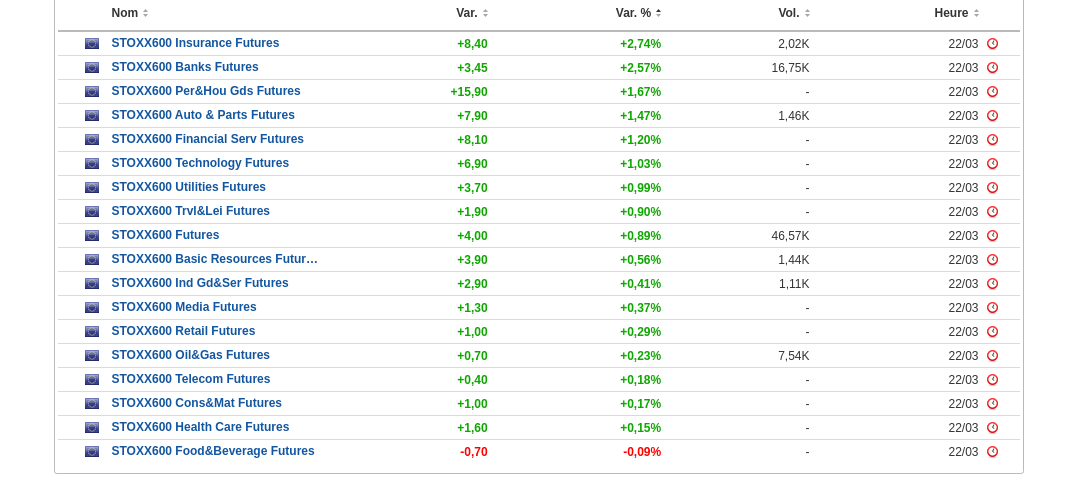
Task: Click the flag icon beside STOXX600 Insurance Futures
Action: point(92,44)
